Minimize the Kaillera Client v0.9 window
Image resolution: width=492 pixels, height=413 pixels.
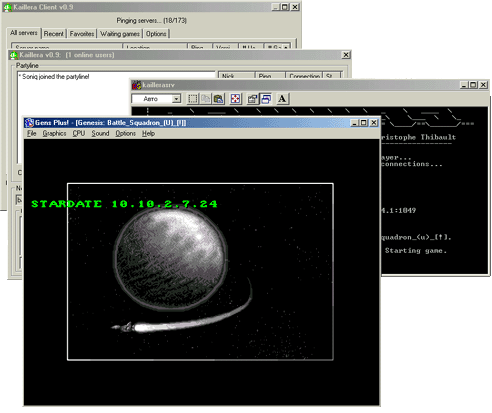[x=276, y=7]
